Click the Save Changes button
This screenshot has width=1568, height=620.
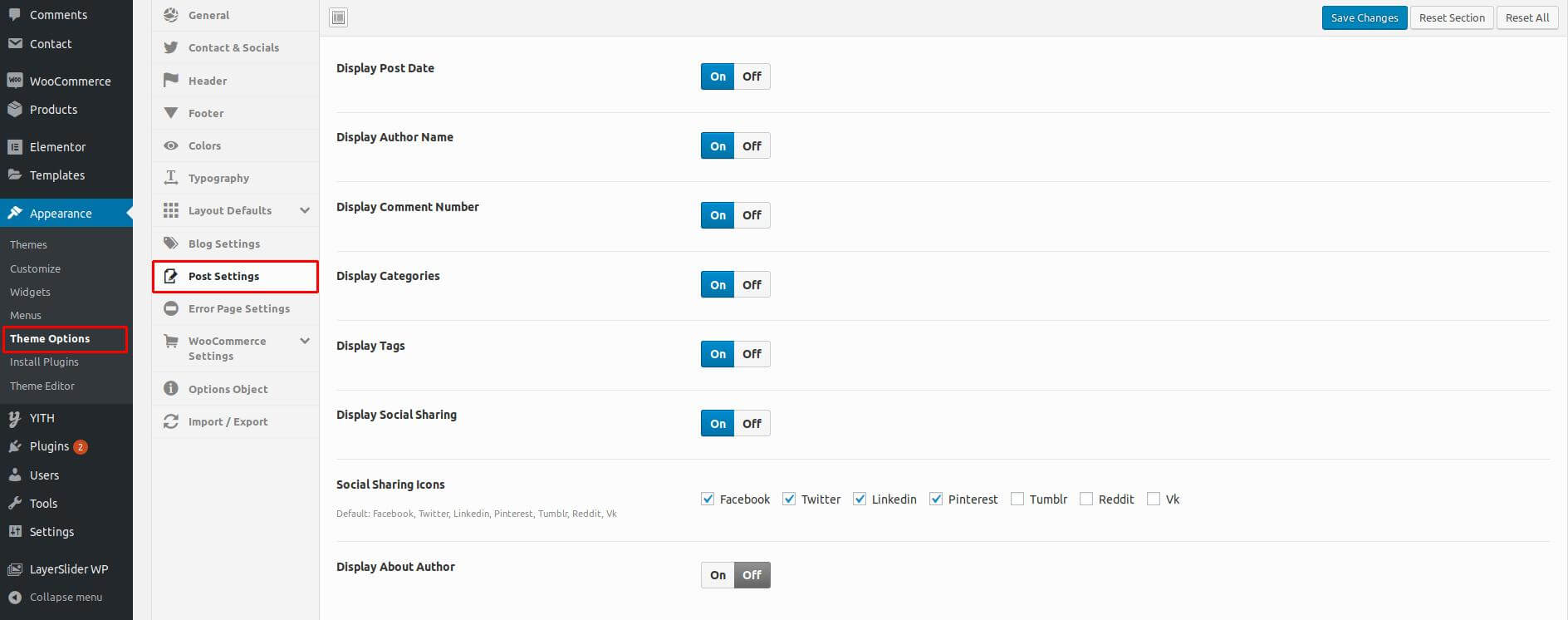tap(1365, 17)
